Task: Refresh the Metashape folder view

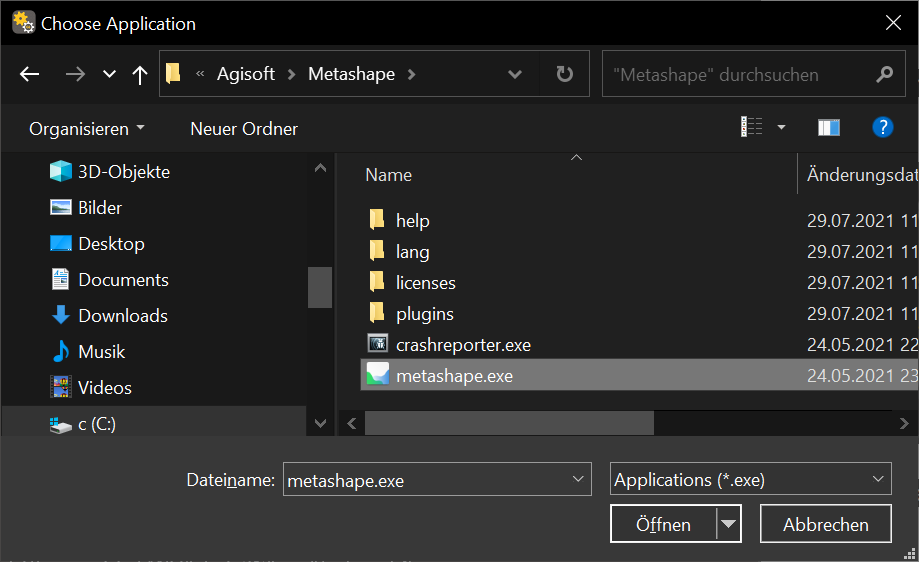Action: tap(564, 74)
